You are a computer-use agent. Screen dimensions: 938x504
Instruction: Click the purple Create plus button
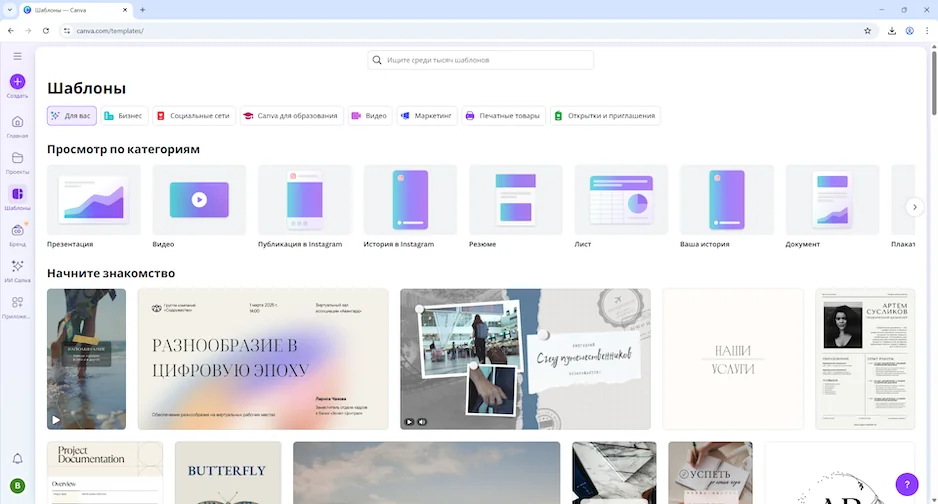tap(17, 81)
